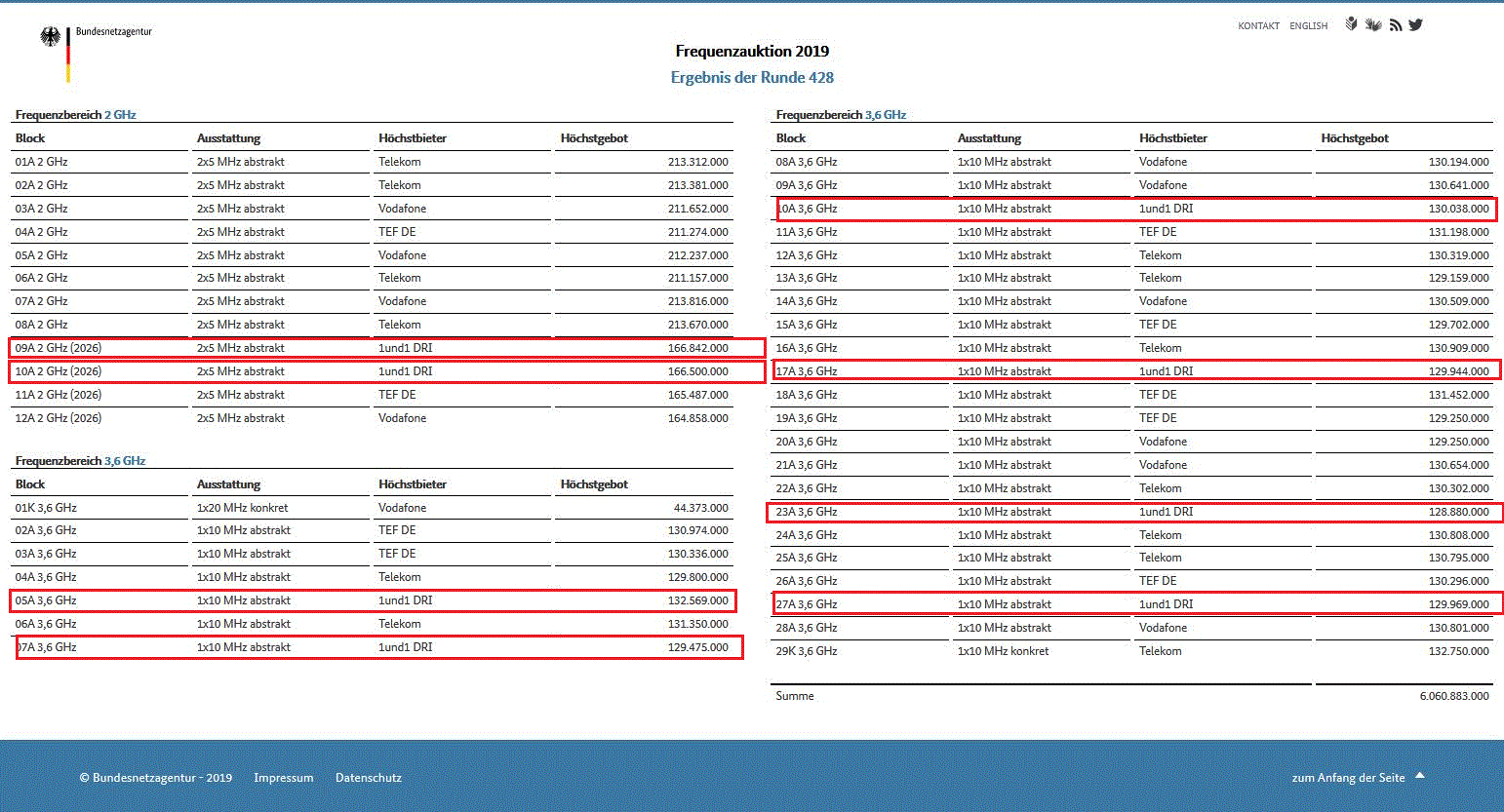The image size is (1504, 812).
Task: Click Telekom in the 08A 2 GHz row
Action: pyautogui.click(x=400, y=325)
